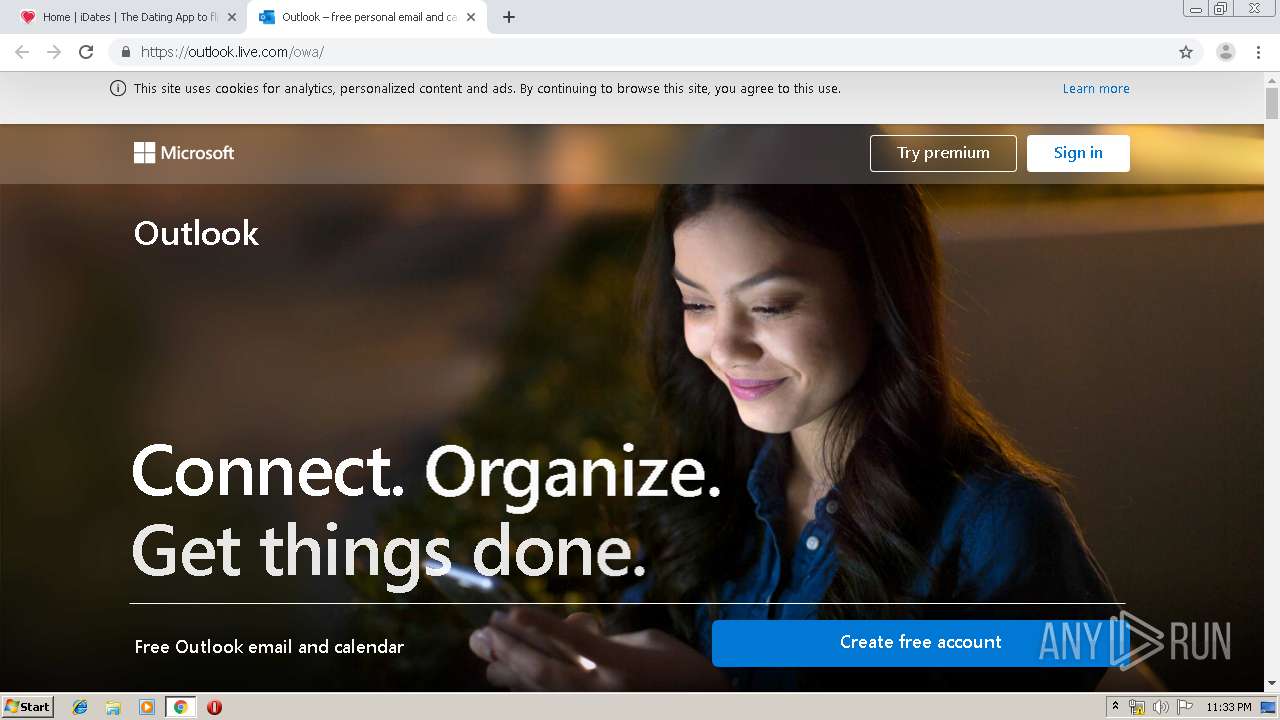The height and width of the screenshot is (720, 1280).
Task: View site lock security info
Action: click(126, 52)
